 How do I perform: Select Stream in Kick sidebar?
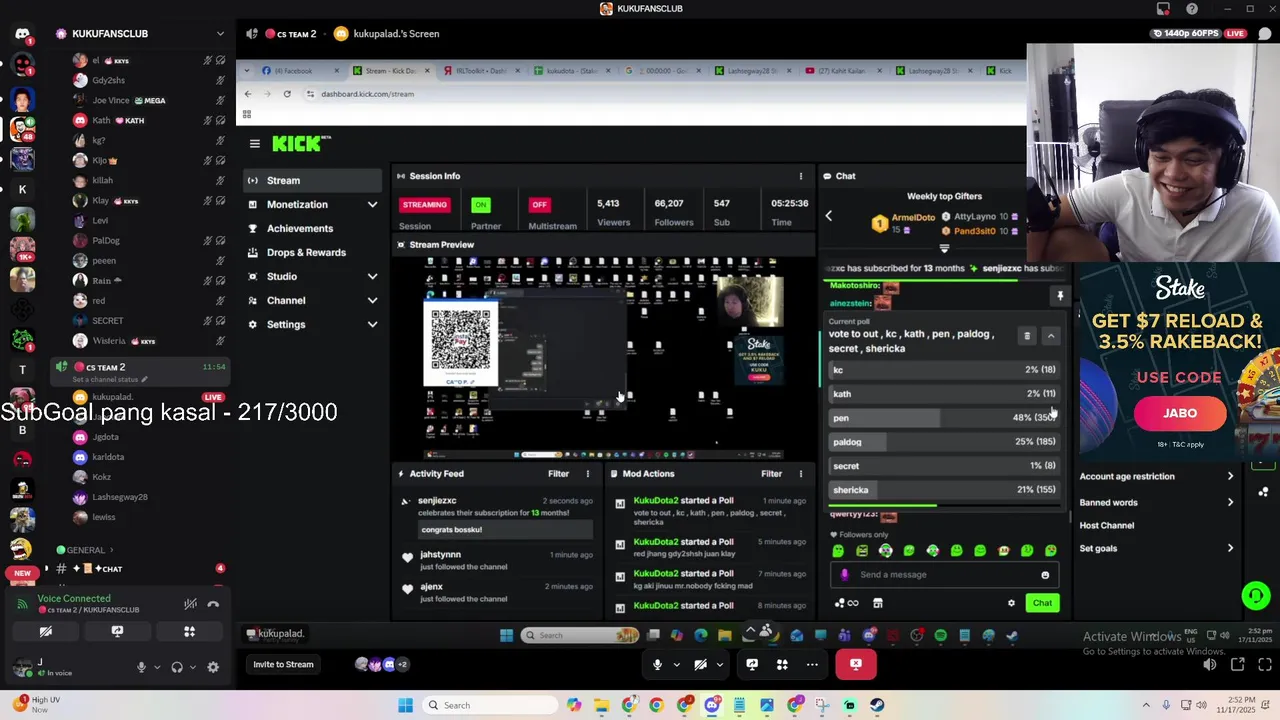[x=311, y=181]
